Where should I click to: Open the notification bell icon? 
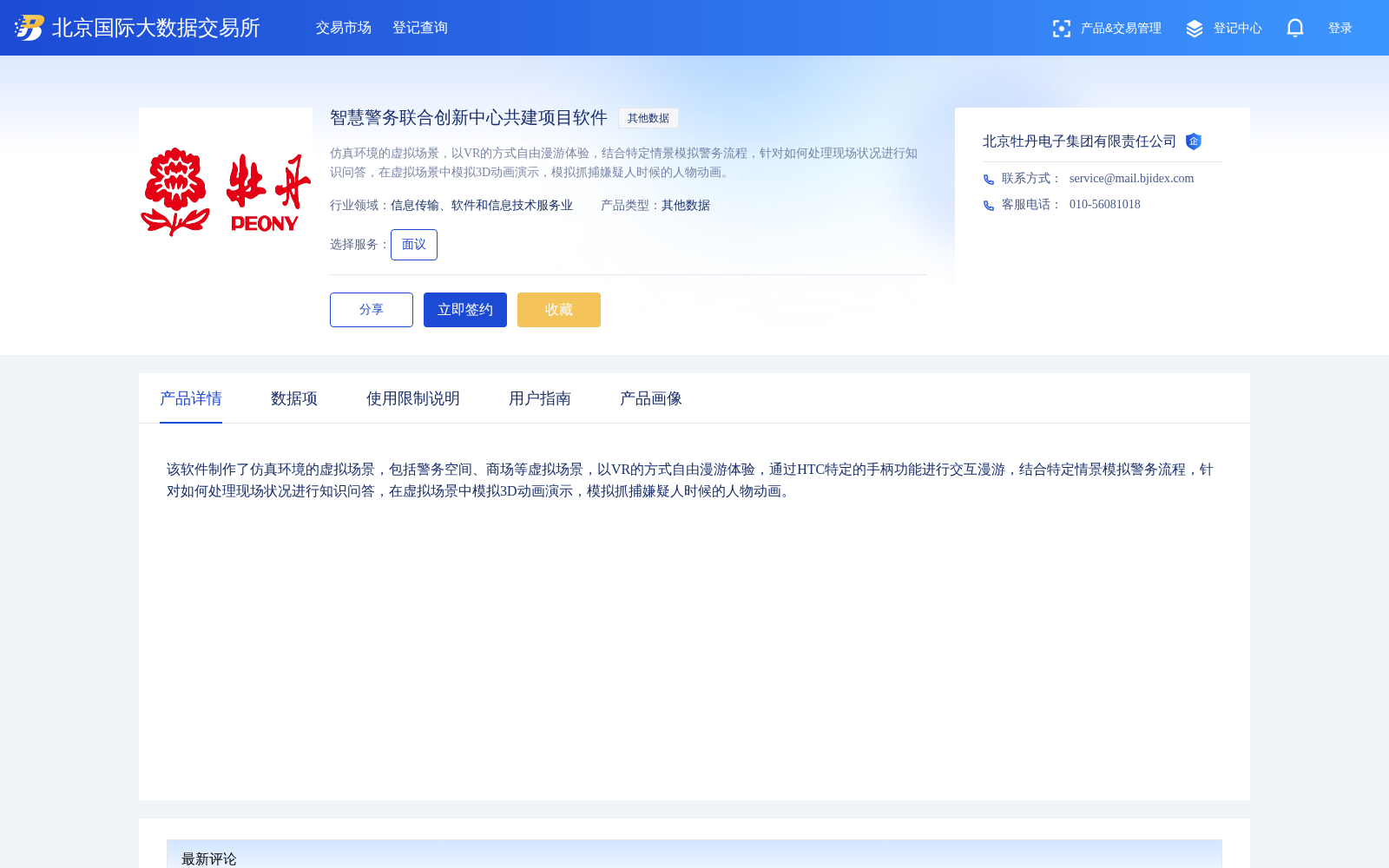[x=1295, y=28]
